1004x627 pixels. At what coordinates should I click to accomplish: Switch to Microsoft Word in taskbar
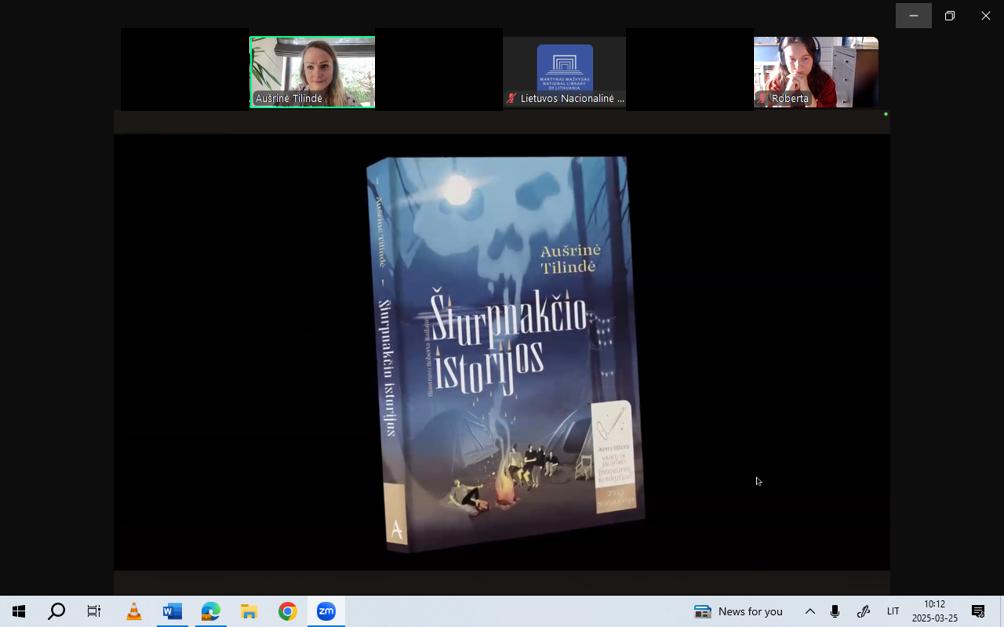[172, 612]
